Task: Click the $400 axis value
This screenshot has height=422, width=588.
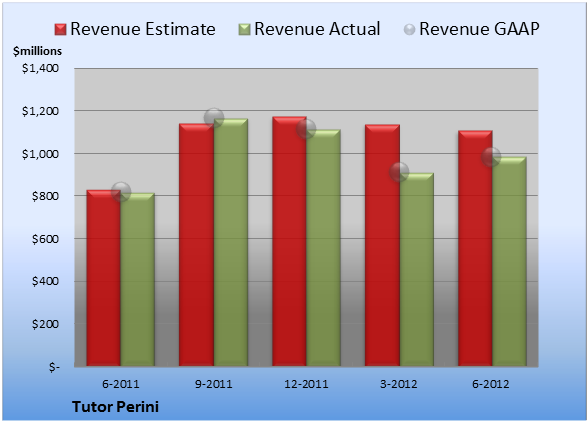Action: pos(45,281)
